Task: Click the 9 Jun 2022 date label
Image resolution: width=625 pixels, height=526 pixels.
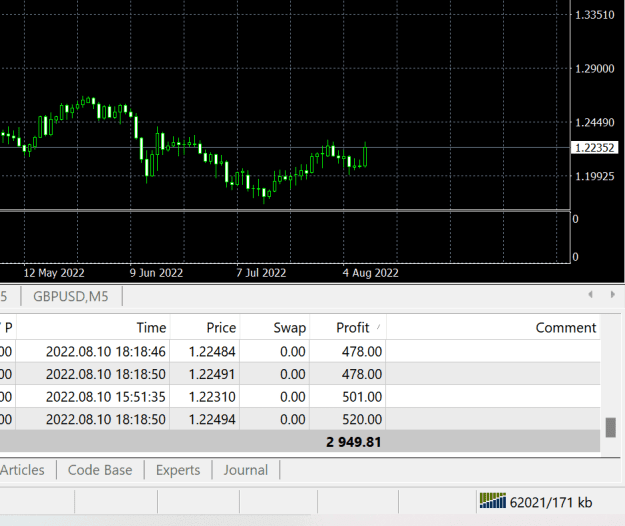Action: pos(156,273)
